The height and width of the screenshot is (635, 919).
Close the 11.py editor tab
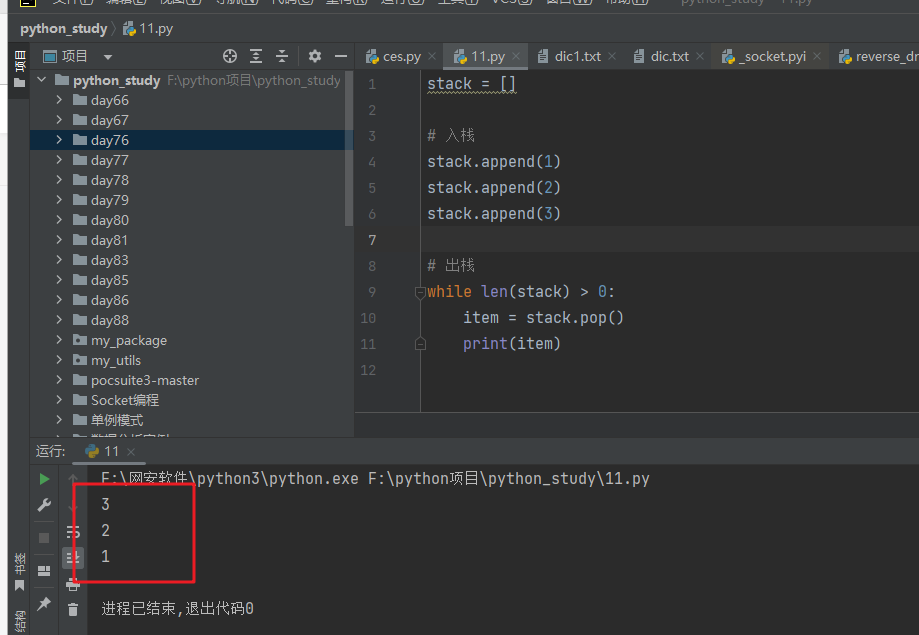tap(516, 56)
